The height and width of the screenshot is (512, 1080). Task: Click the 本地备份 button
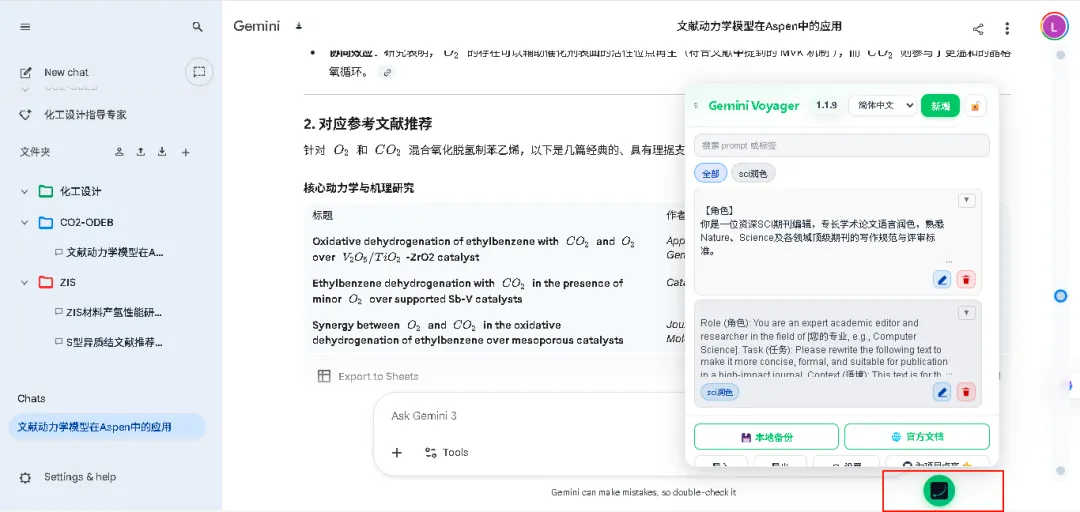(x=766, y=437)
